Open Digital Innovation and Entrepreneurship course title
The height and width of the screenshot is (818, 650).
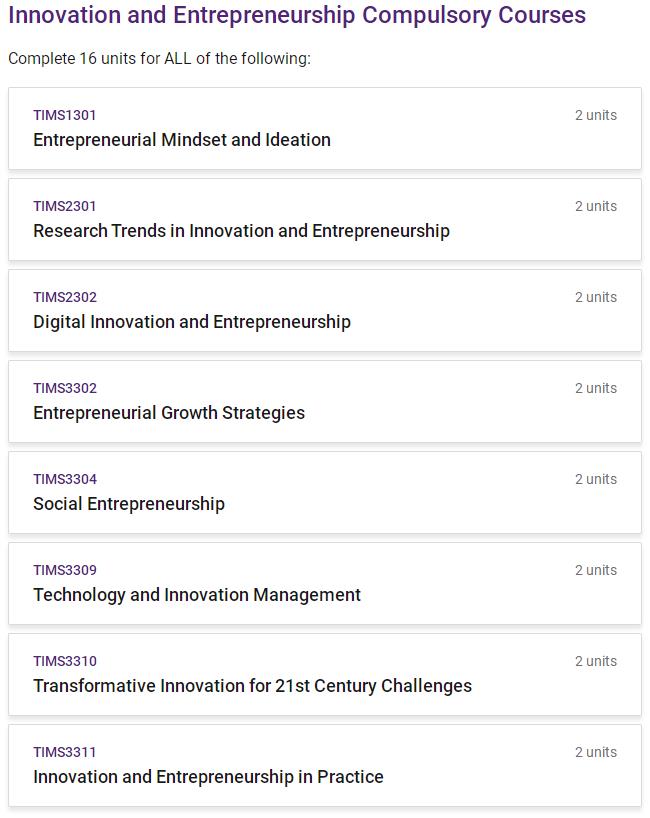point(191,322)
